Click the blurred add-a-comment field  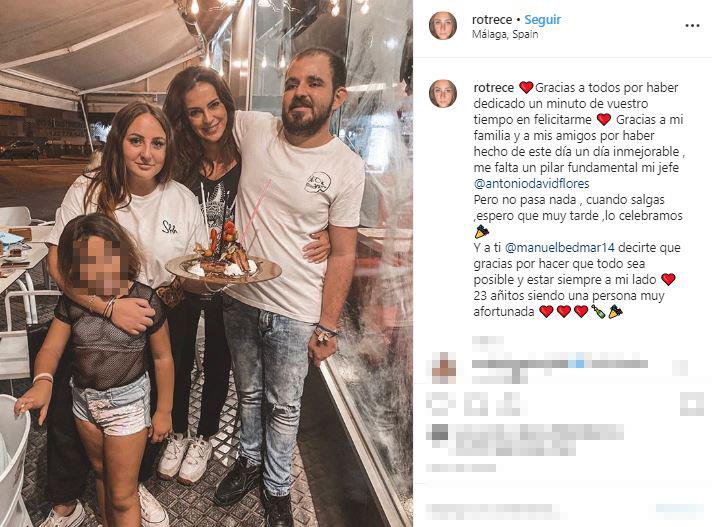click(x=496, y=512)
